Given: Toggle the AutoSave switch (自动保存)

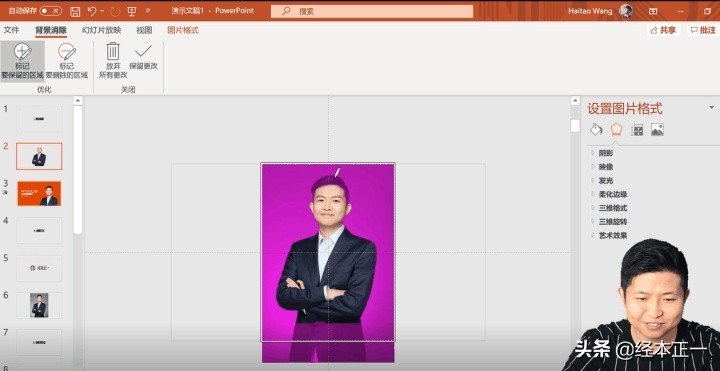Looking at the screenshot, I should [51, 11].
